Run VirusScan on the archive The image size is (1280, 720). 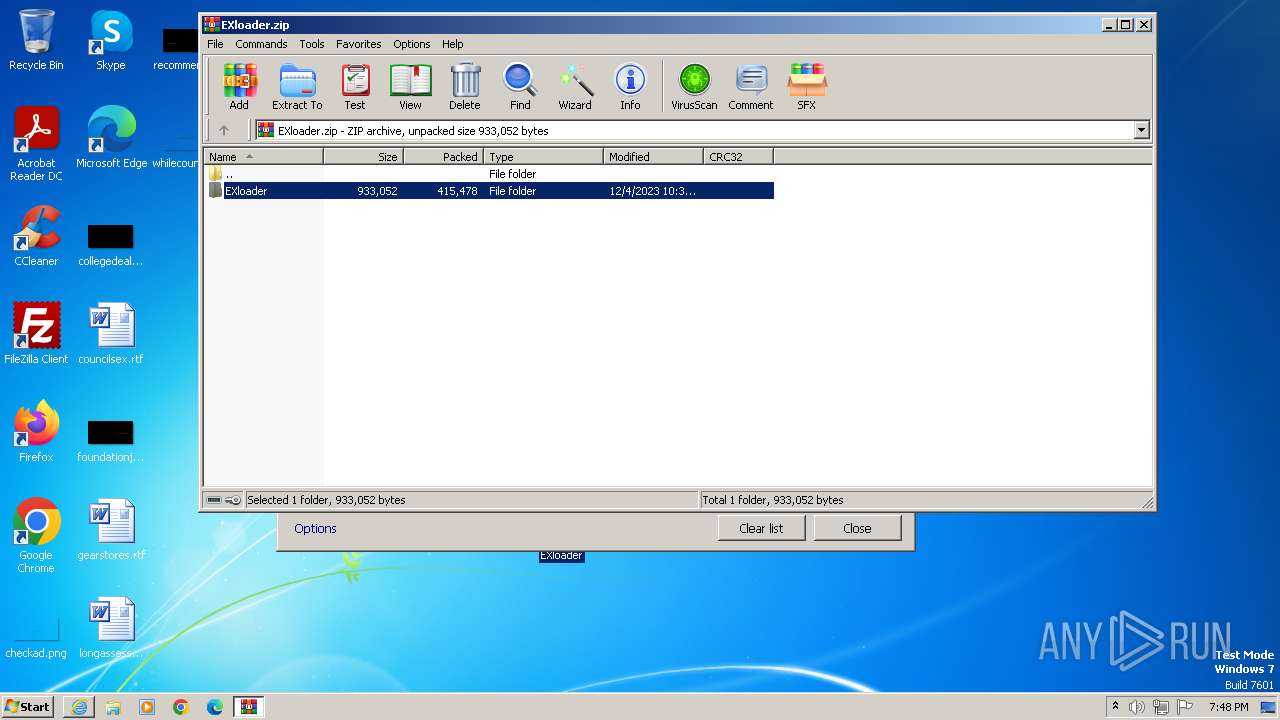point(694,86)
